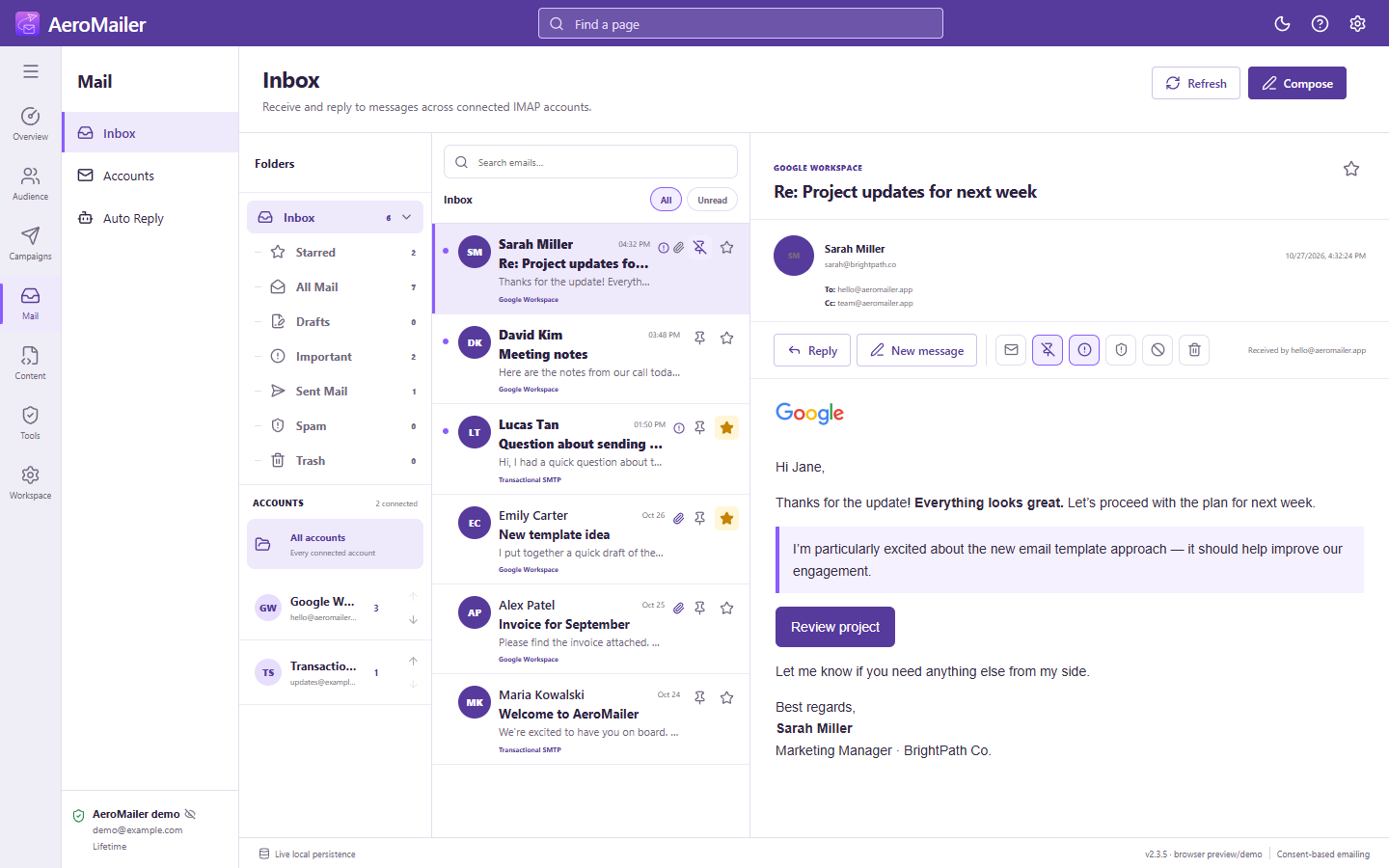
Task: Open settings via the top gear icon
Action: [1357, 24]
